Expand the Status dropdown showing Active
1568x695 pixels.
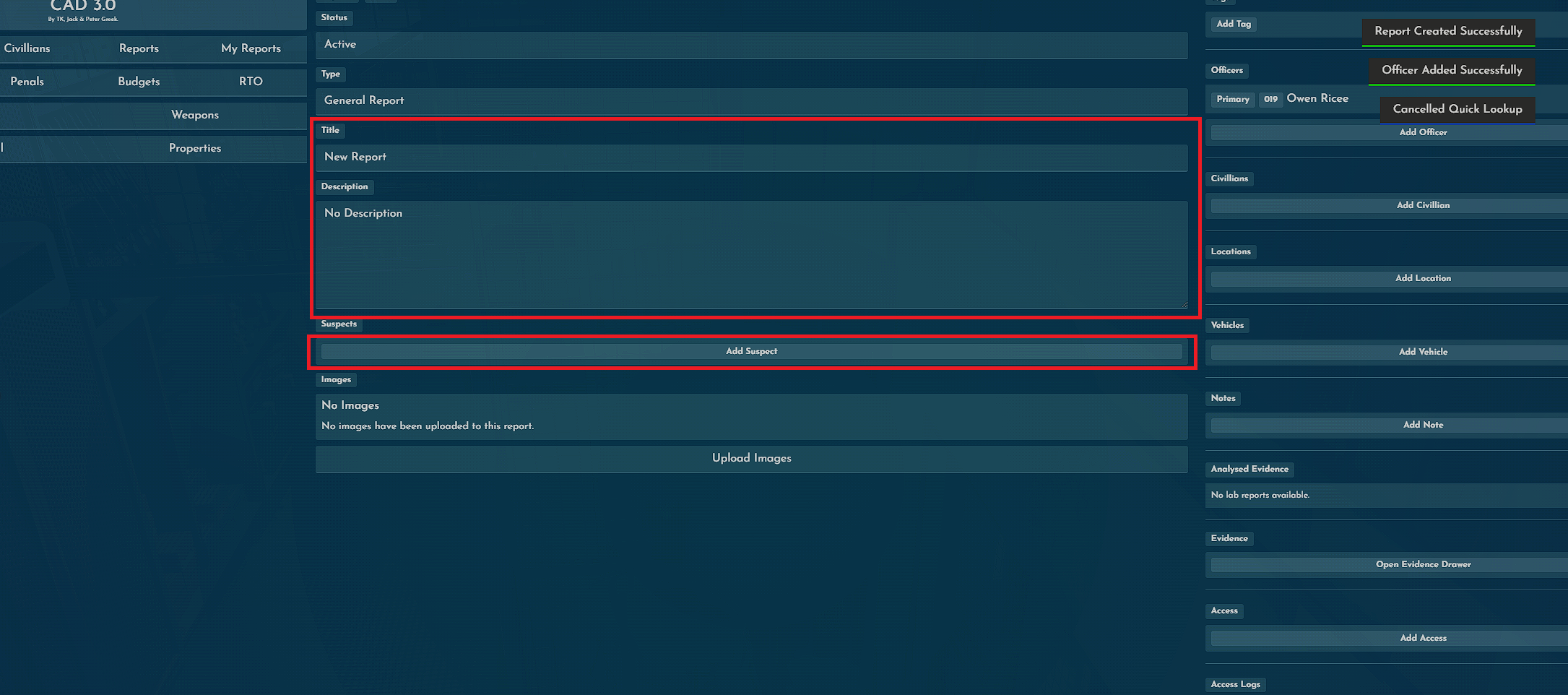(x=751, y=45)
